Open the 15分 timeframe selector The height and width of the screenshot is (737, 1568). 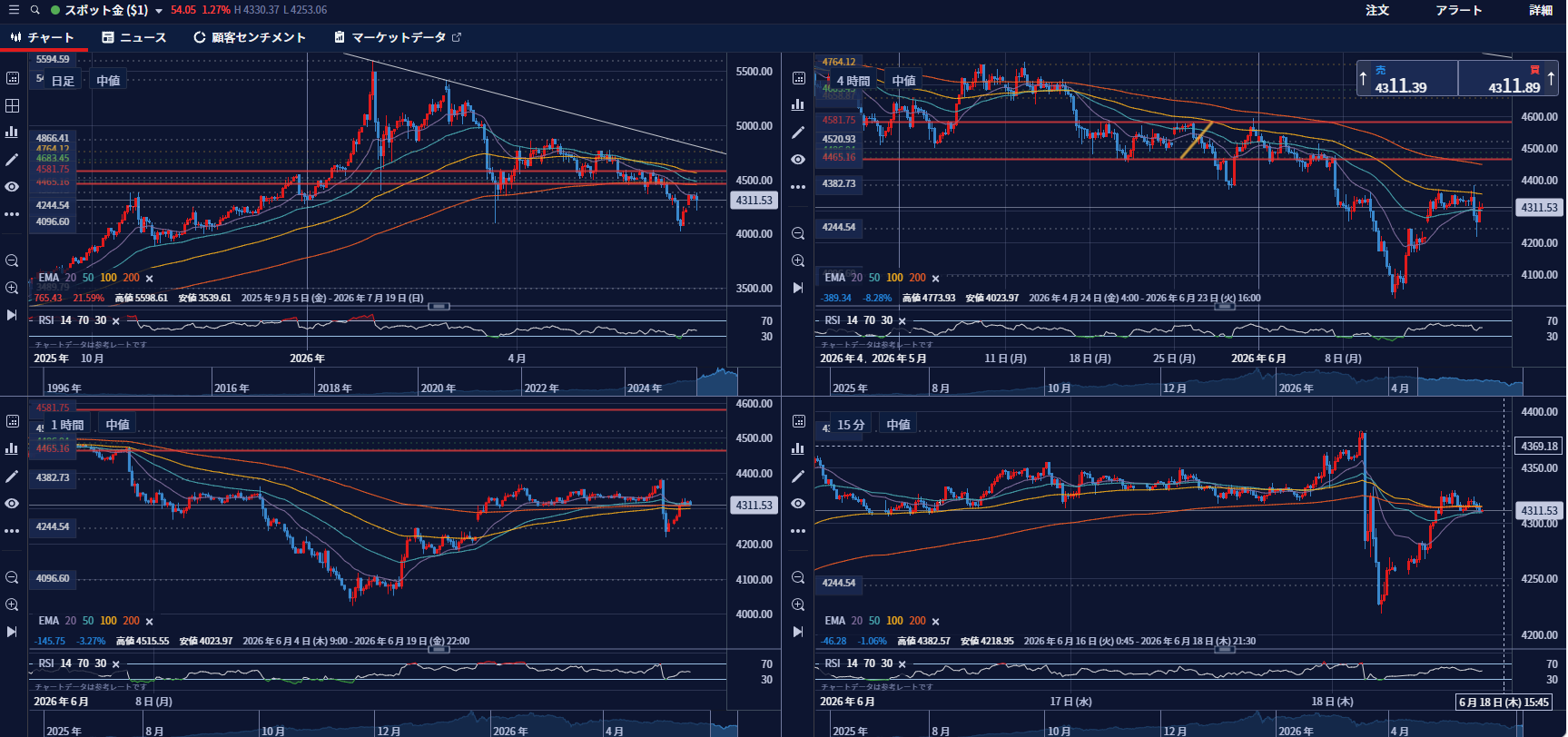click(851, 425)
